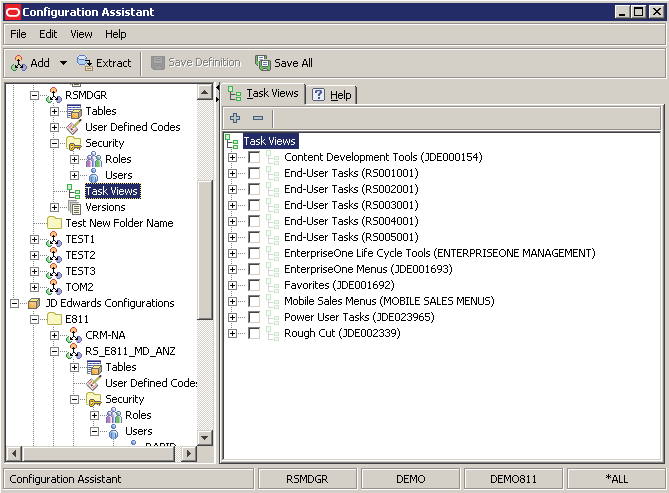Click the RSMDGR configuration icon
Image resolution: width=669 pixels, height=493 pixels.
tap(54, 95)
